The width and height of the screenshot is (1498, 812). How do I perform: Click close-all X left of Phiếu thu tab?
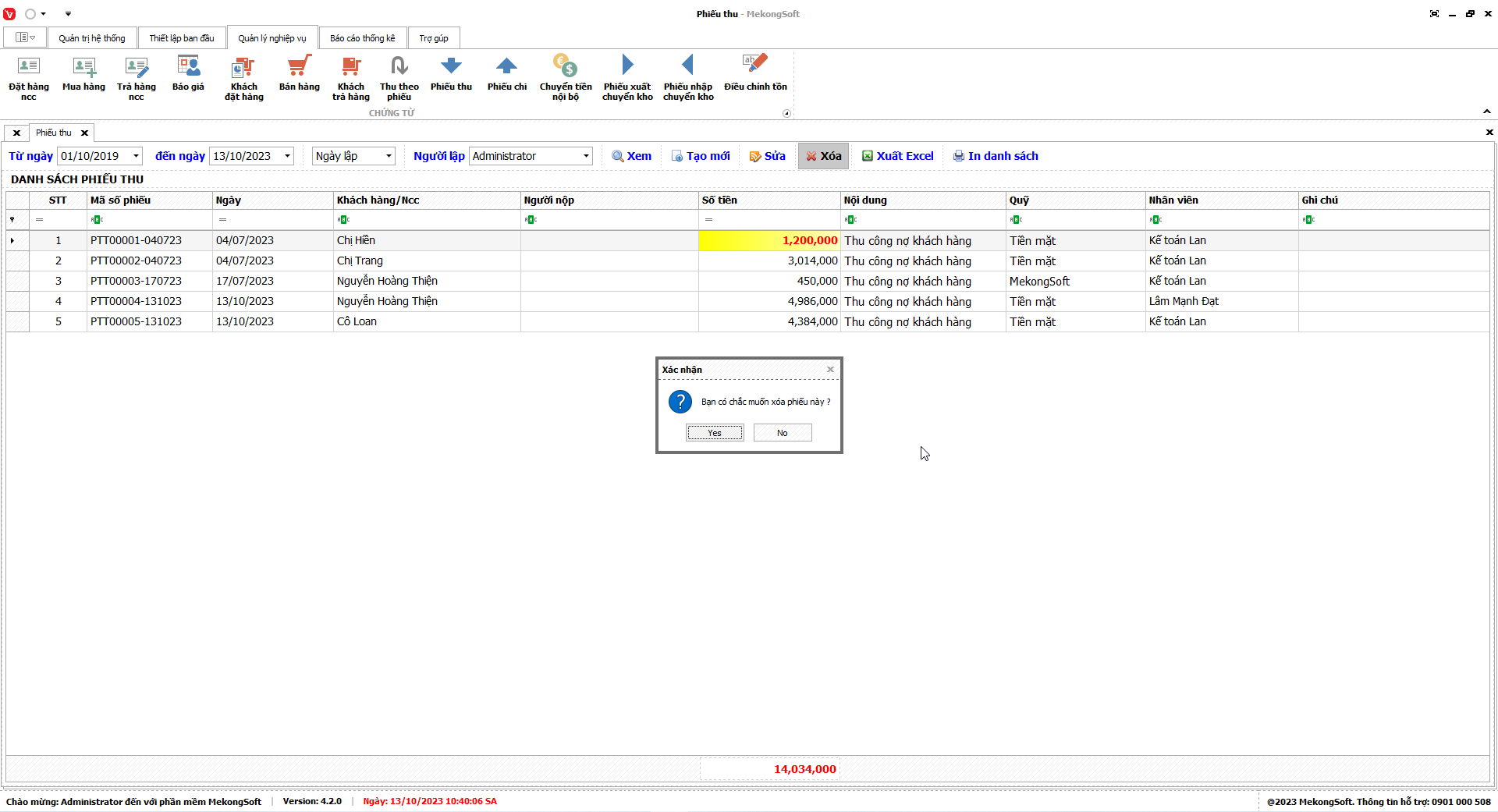[16, 133]
